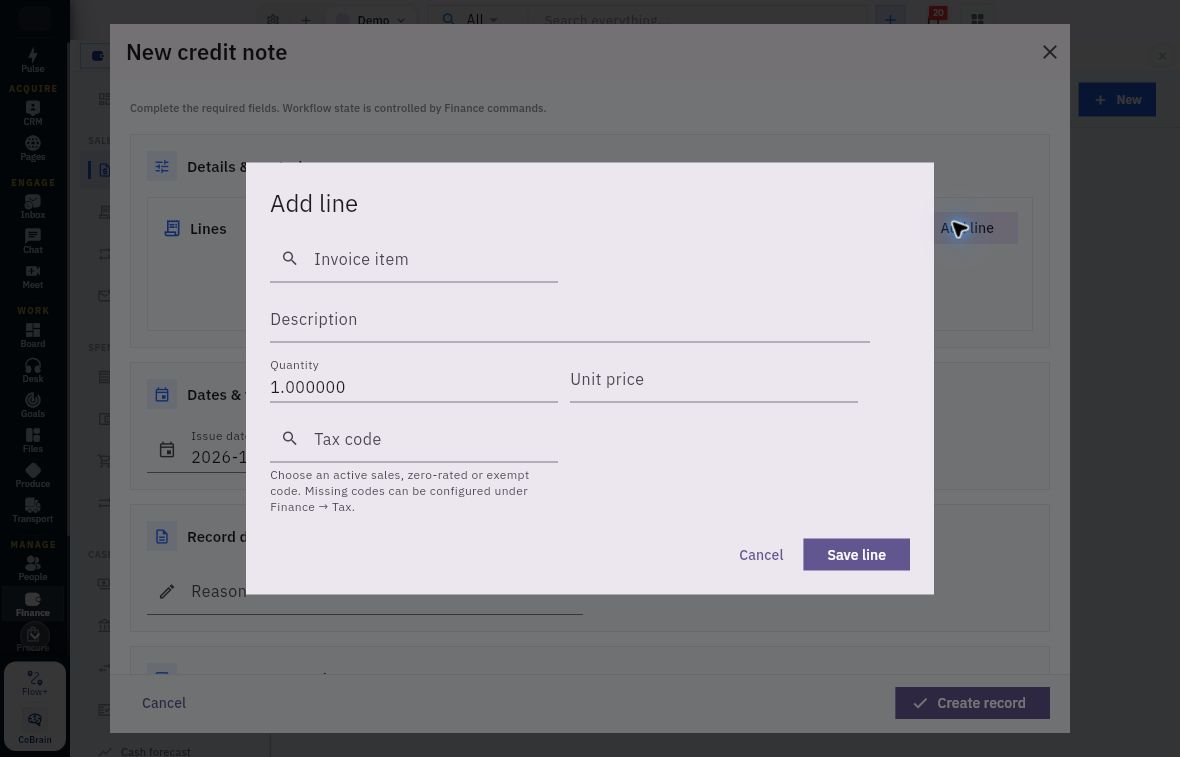Open Cash forecast in Finance menu
Image resolution: width=1180 pixels, height=757 pixels.
point(155,751)
